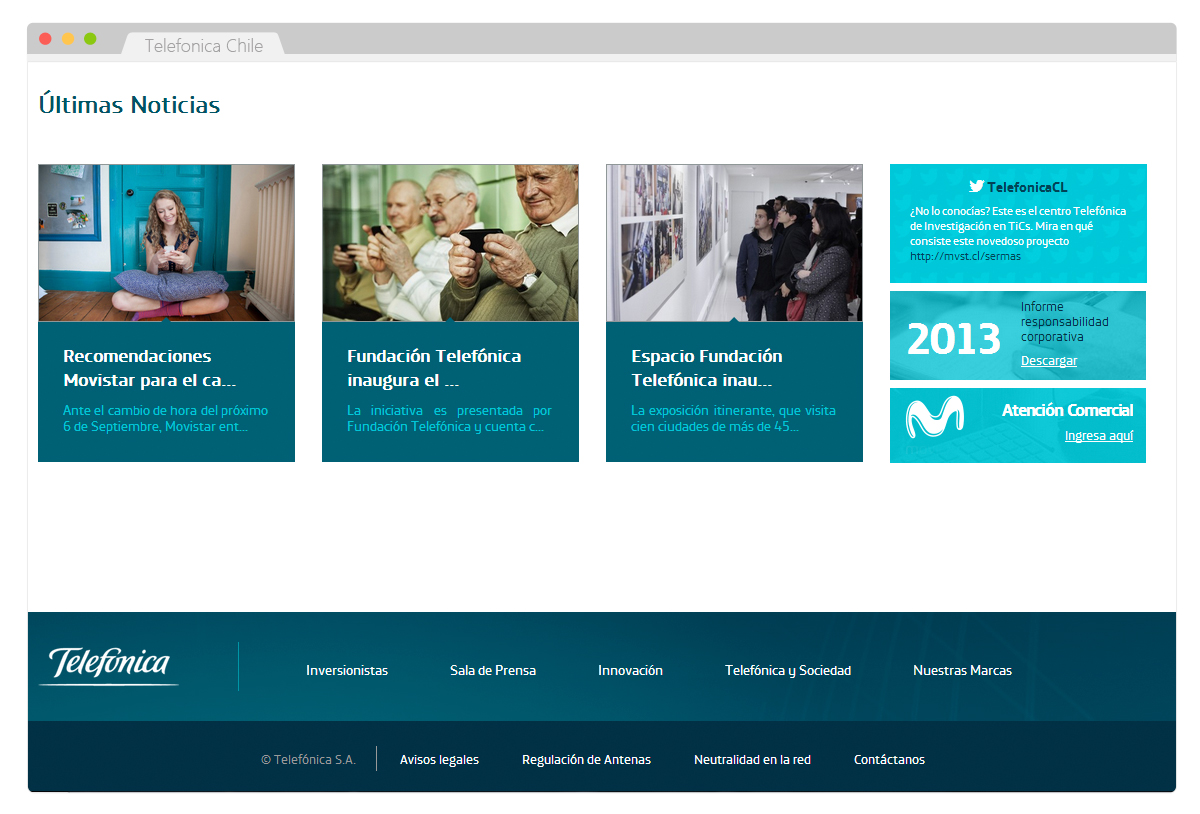Screen dimensions: 1200x814
Task: Maximize the window with the green button
Action: click(x=90, y=39)
